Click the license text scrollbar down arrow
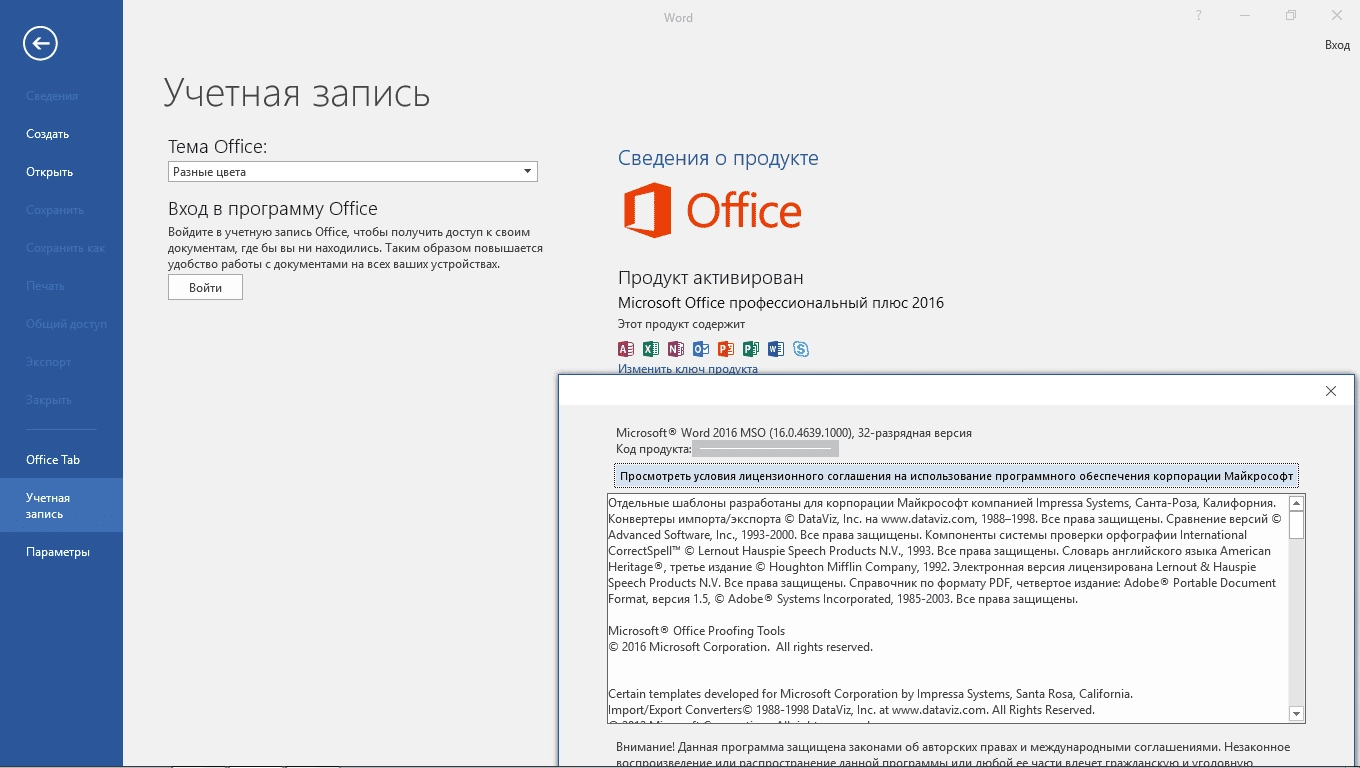1360x768 pixels. click(x=1297, y=713)
